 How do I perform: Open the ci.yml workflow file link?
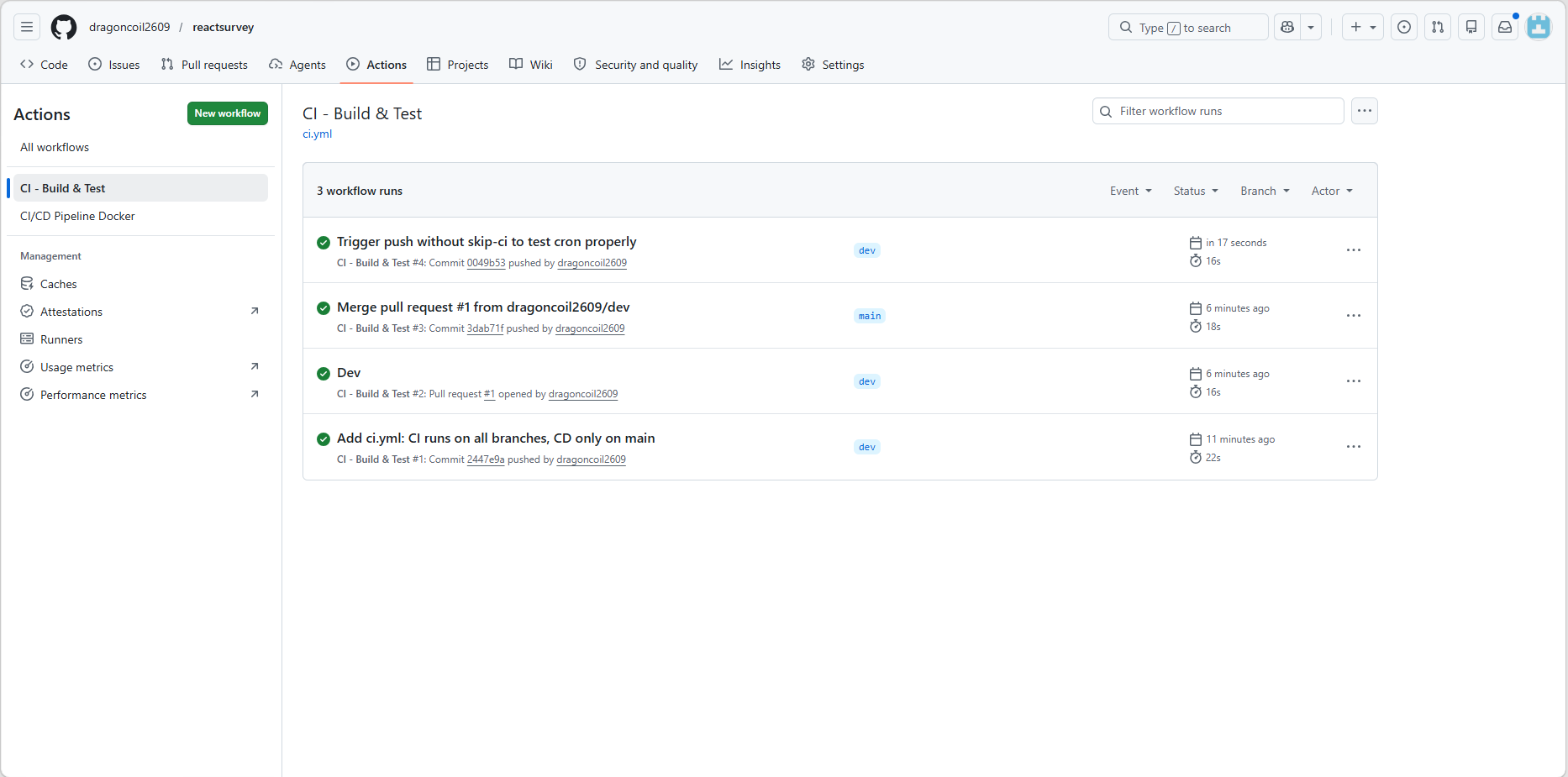pos(318,134)
